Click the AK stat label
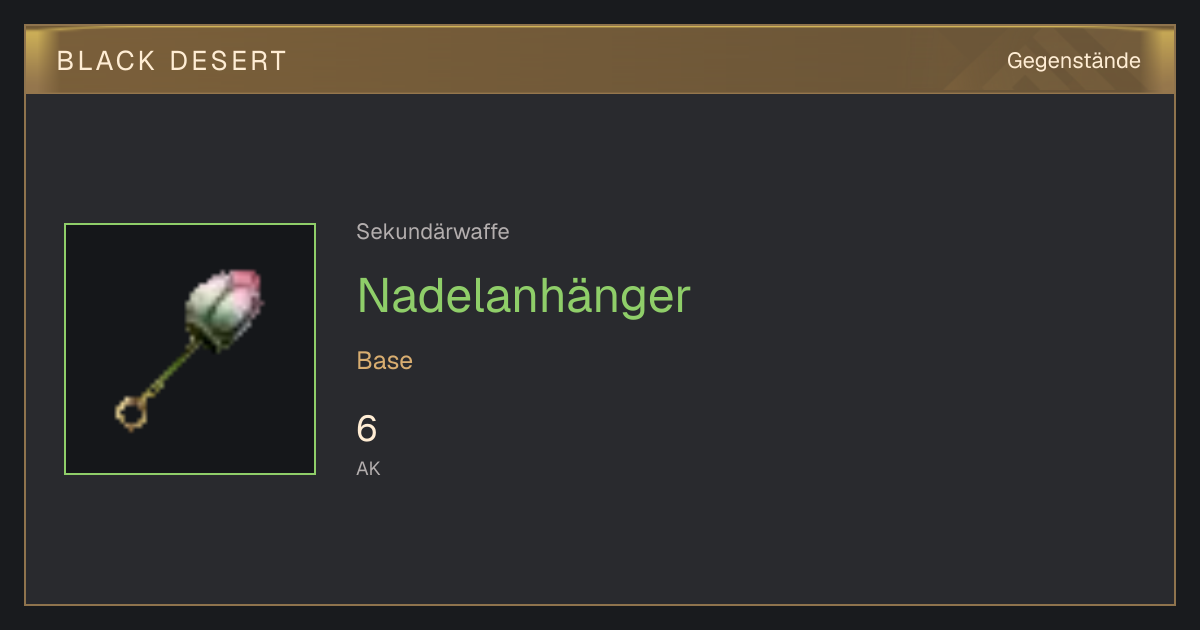1200x630 pixels. (x=368, y=468)
